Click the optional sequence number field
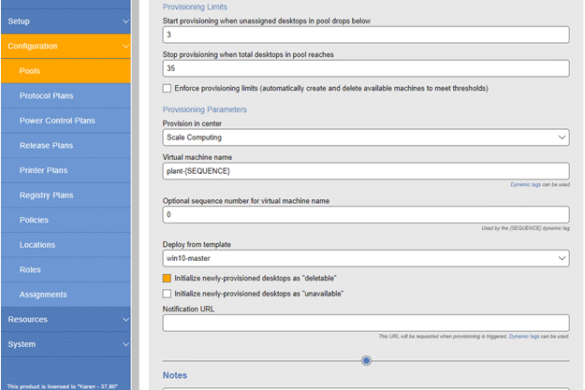 point(366,215)
